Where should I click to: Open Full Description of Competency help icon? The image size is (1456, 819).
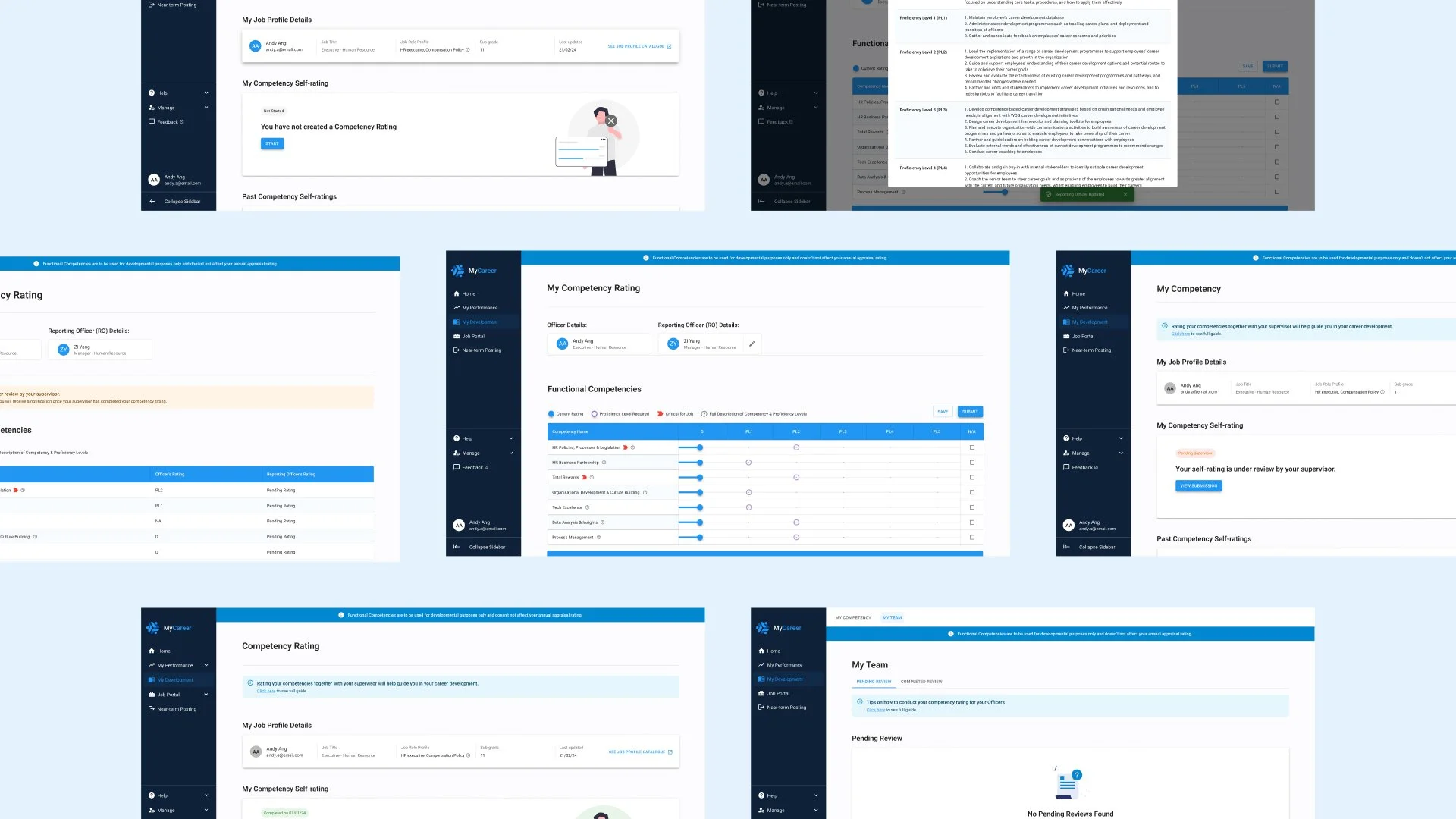tap(704, 414)
